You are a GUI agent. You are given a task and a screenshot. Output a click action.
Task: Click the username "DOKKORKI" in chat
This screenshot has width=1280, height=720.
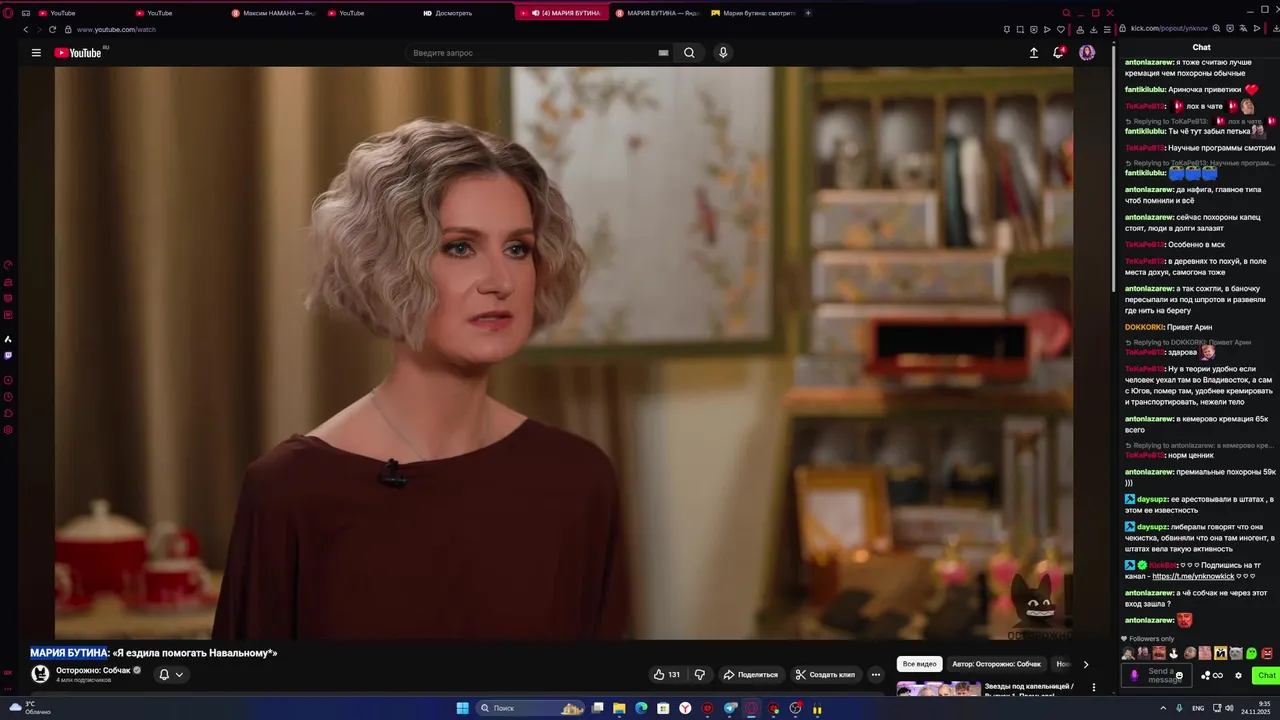[1144, 327]
